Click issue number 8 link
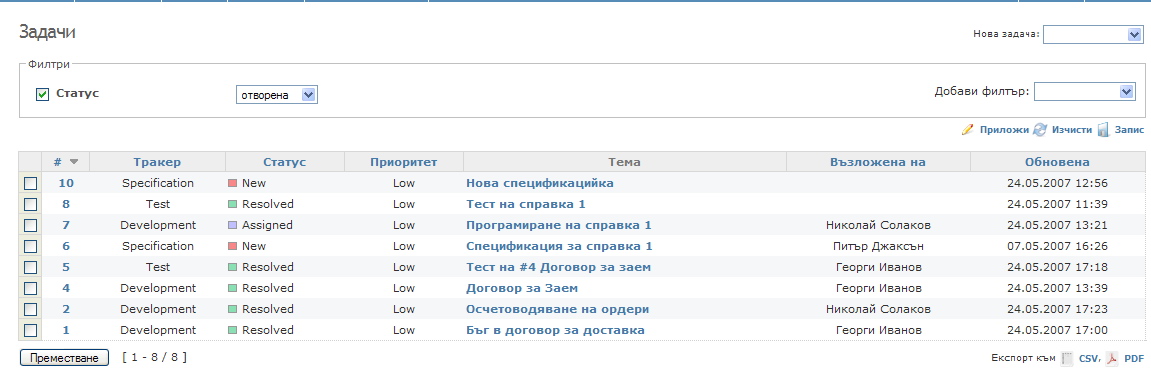 (66, 204)
